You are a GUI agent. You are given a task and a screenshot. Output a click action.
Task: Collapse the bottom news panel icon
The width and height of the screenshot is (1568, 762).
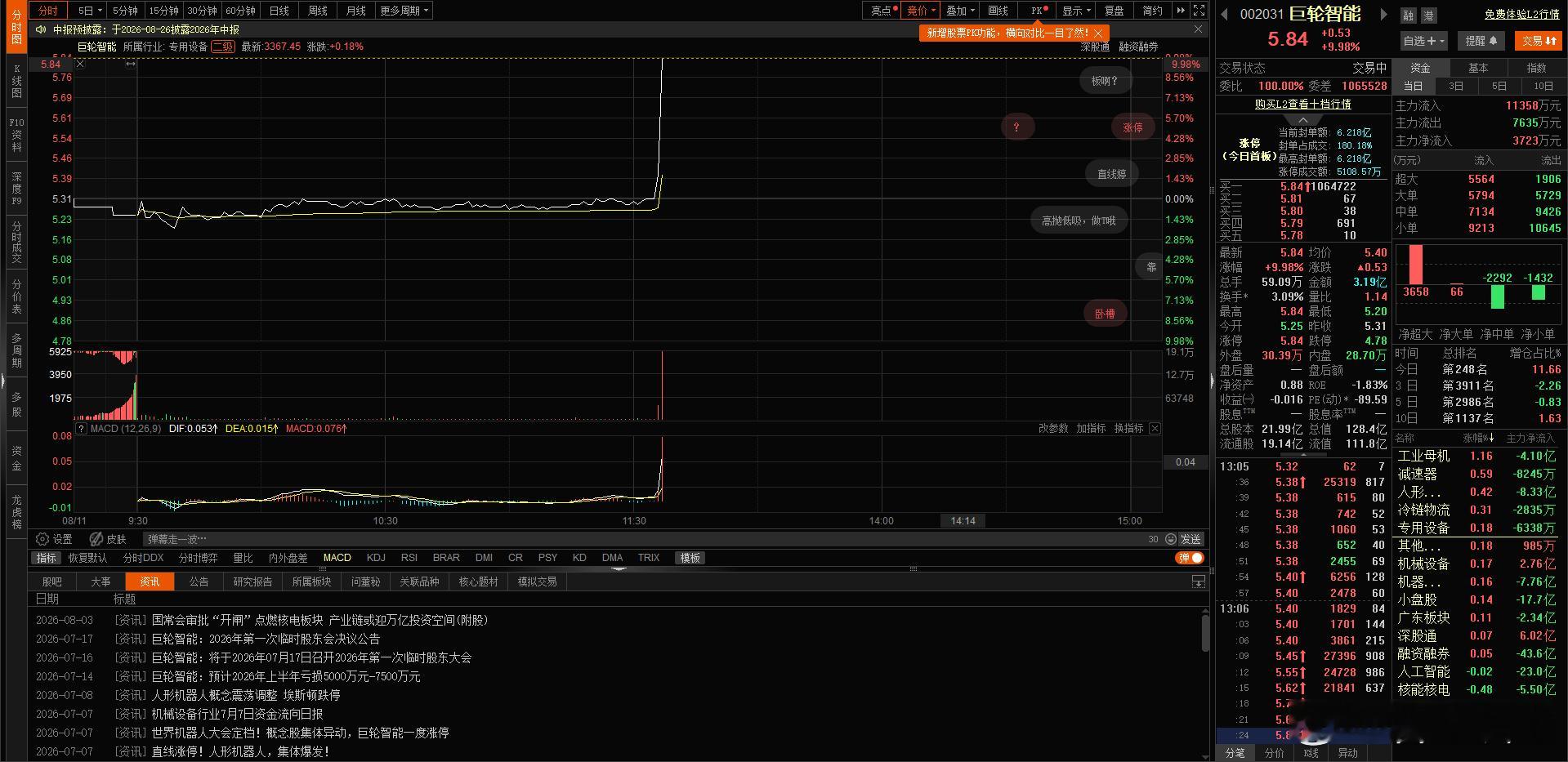[x=1199, y=582]
